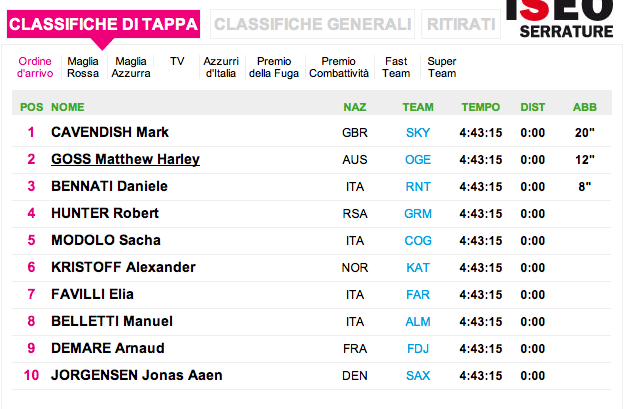Open the FDJ team link
The image size is (624, 409).
point(418,348)
